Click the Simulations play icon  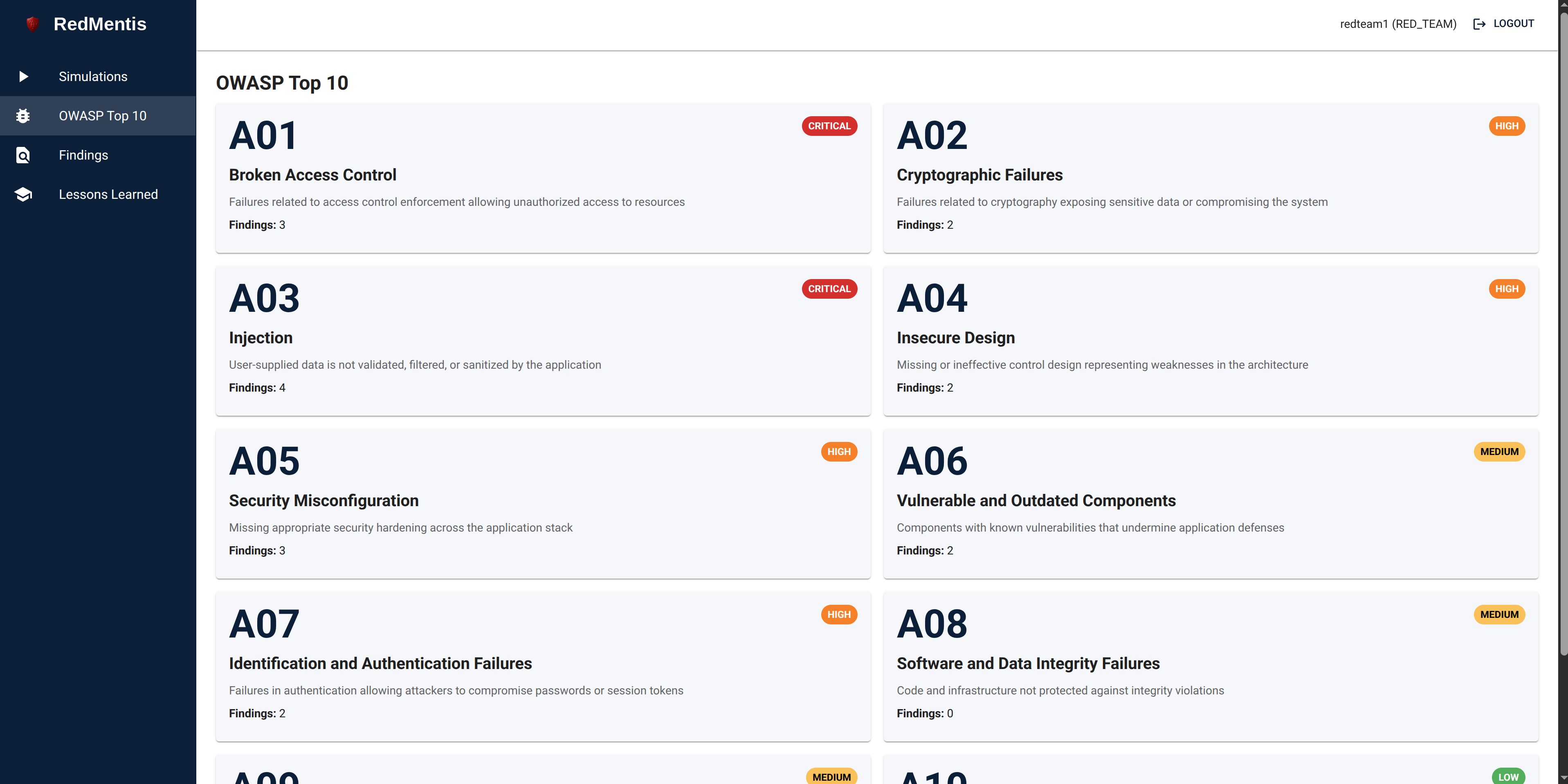[x=23, y=76]
